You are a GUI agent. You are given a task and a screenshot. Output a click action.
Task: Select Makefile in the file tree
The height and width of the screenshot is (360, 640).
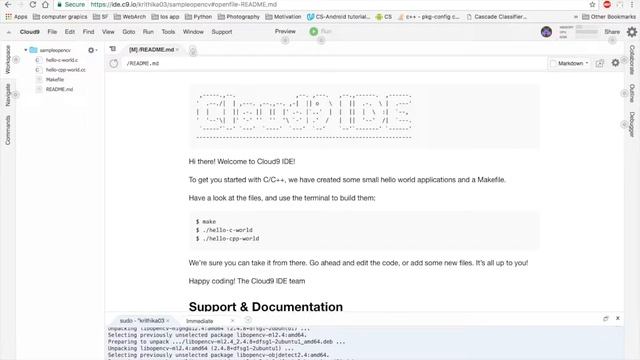(x=55, y=80)
